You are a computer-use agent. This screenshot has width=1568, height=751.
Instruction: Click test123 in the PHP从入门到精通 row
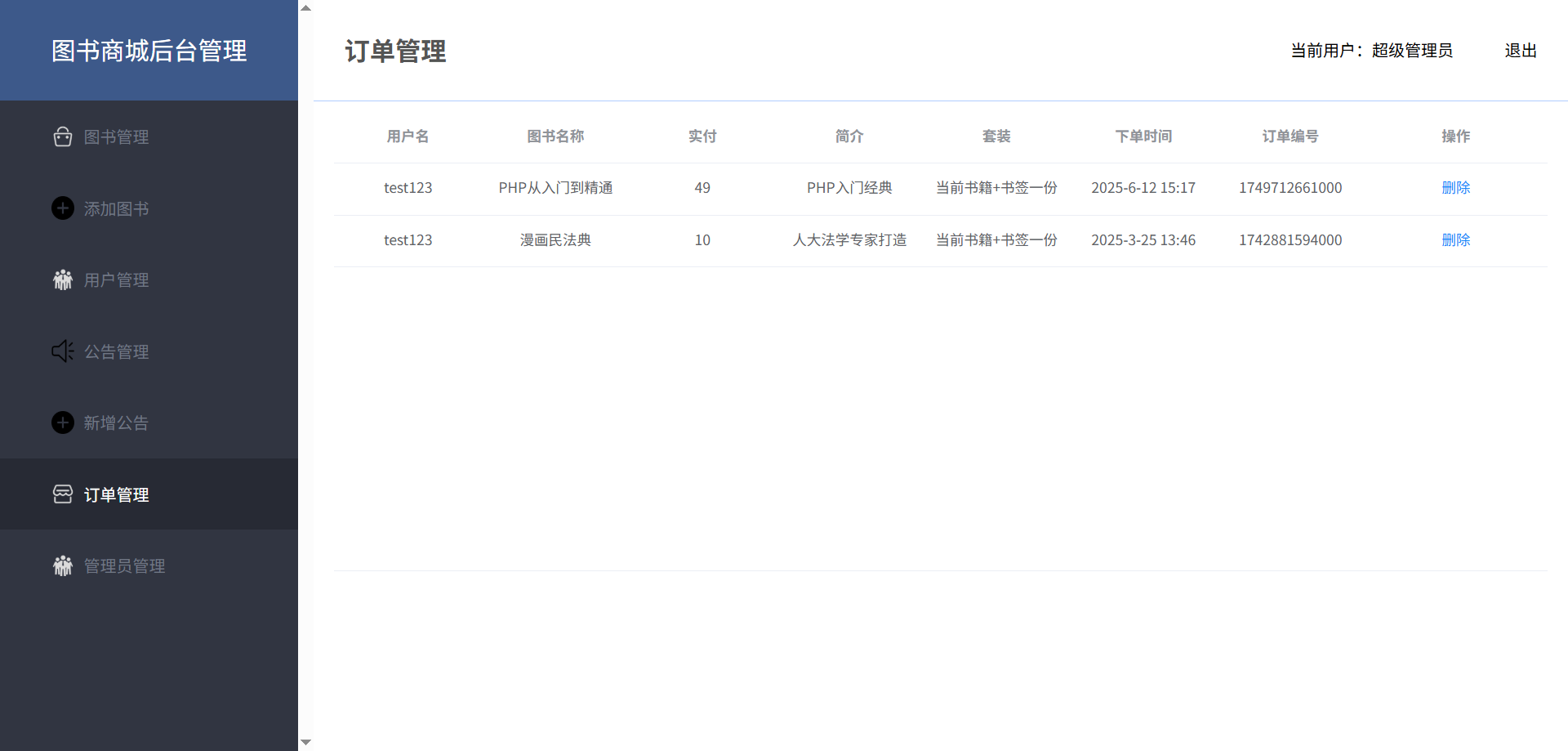[408, 188]
